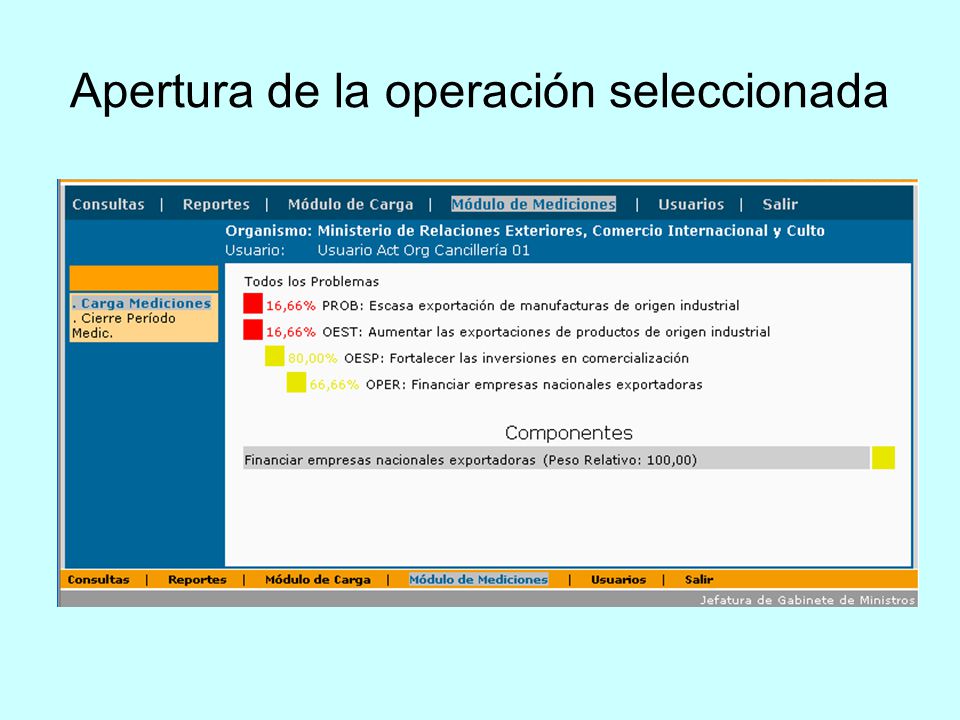This screenshot has width=960, height=720.
Task: Open Consultas in the top navigation bar
Action: [x=108, y=204]
